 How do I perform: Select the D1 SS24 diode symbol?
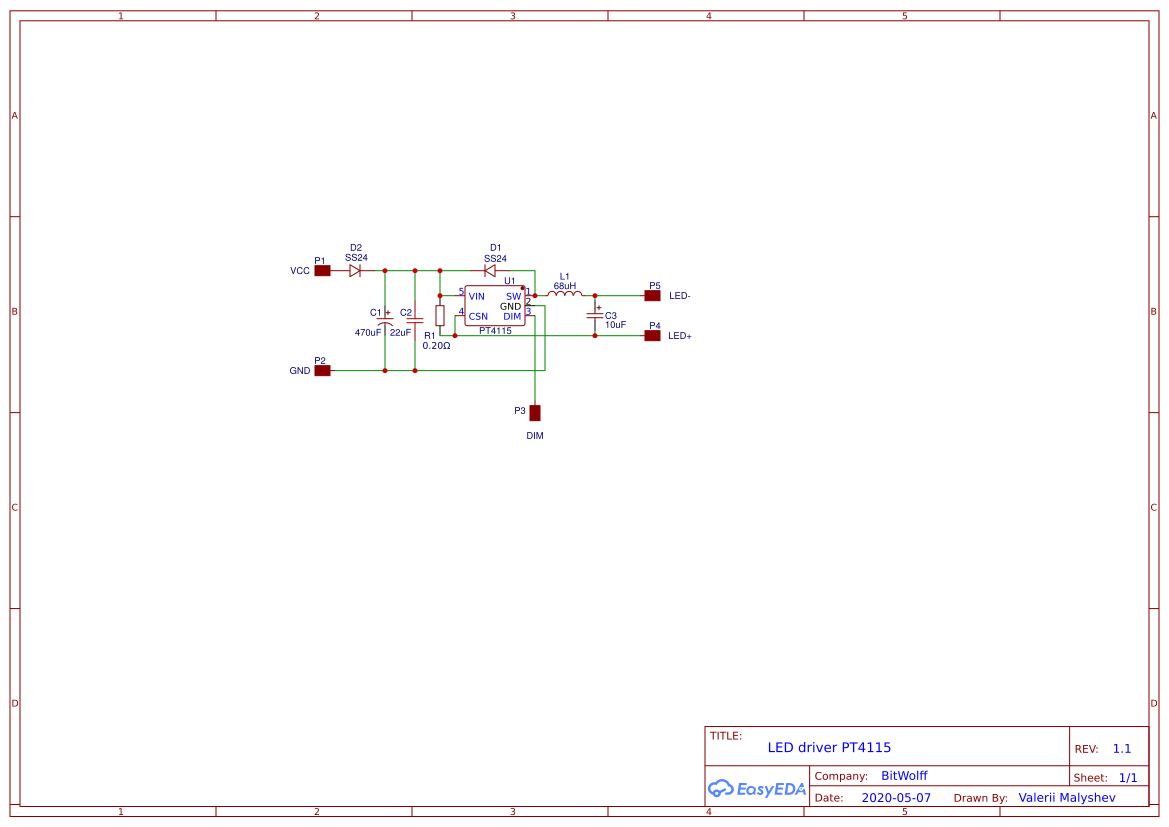click(x=491, y=270)
